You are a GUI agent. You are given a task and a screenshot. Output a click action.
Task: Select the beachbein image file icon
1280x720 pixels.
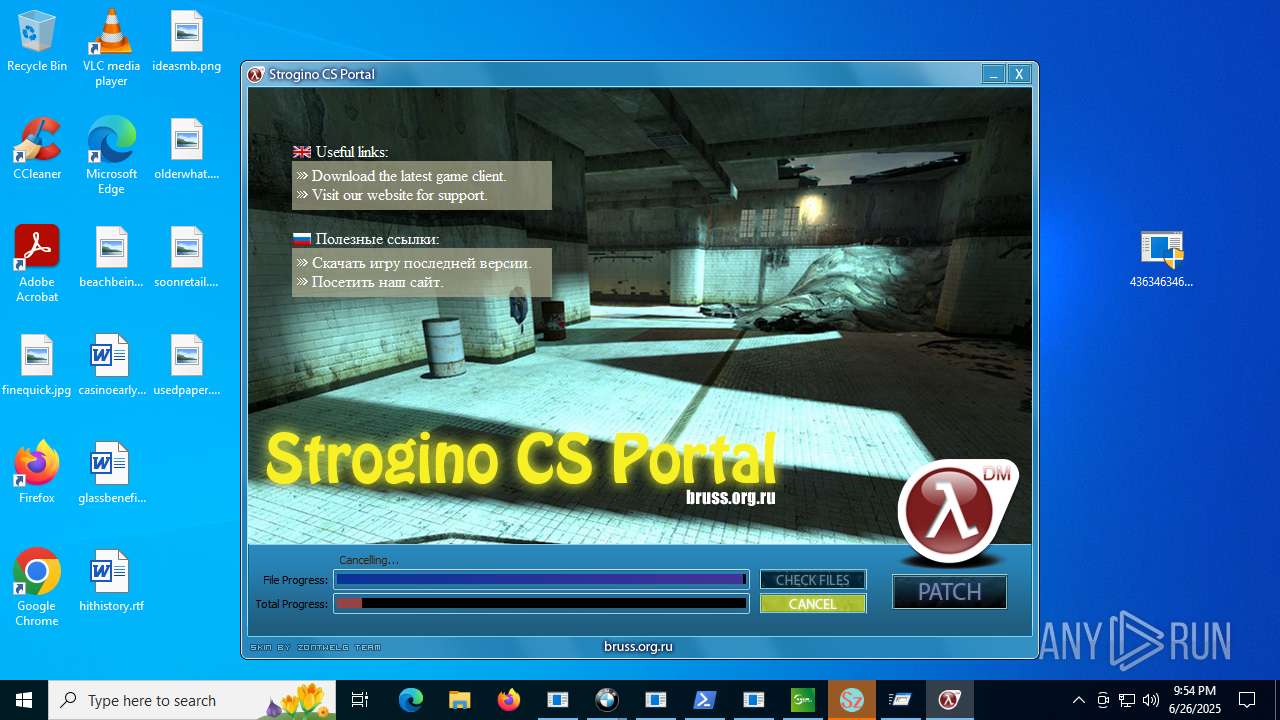[x=111, y=257]
